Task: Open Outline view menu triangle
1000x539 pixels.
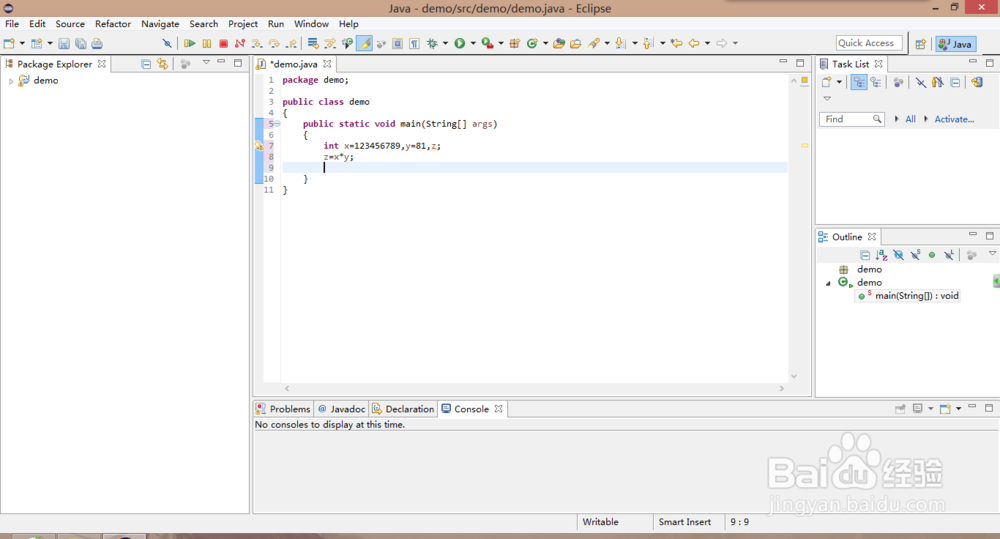Action: [992, 254]
